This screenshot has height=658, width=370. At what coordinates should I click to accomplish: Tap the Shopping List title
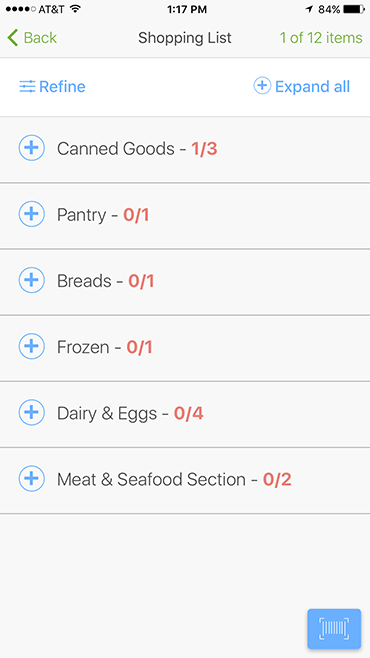click(x=185, y=38)
